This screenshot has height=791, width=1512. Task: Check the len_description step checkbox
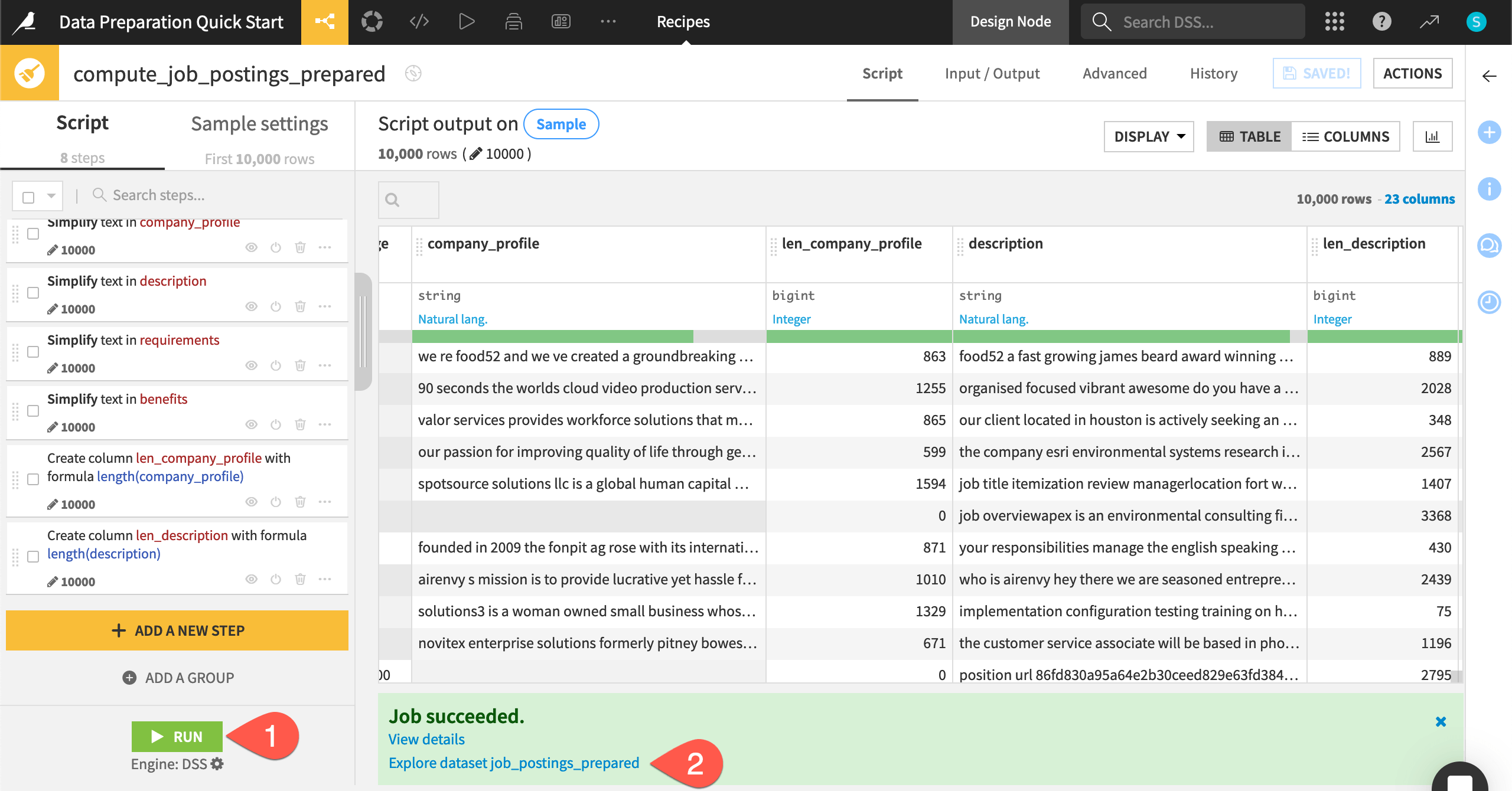click(33, 556)
